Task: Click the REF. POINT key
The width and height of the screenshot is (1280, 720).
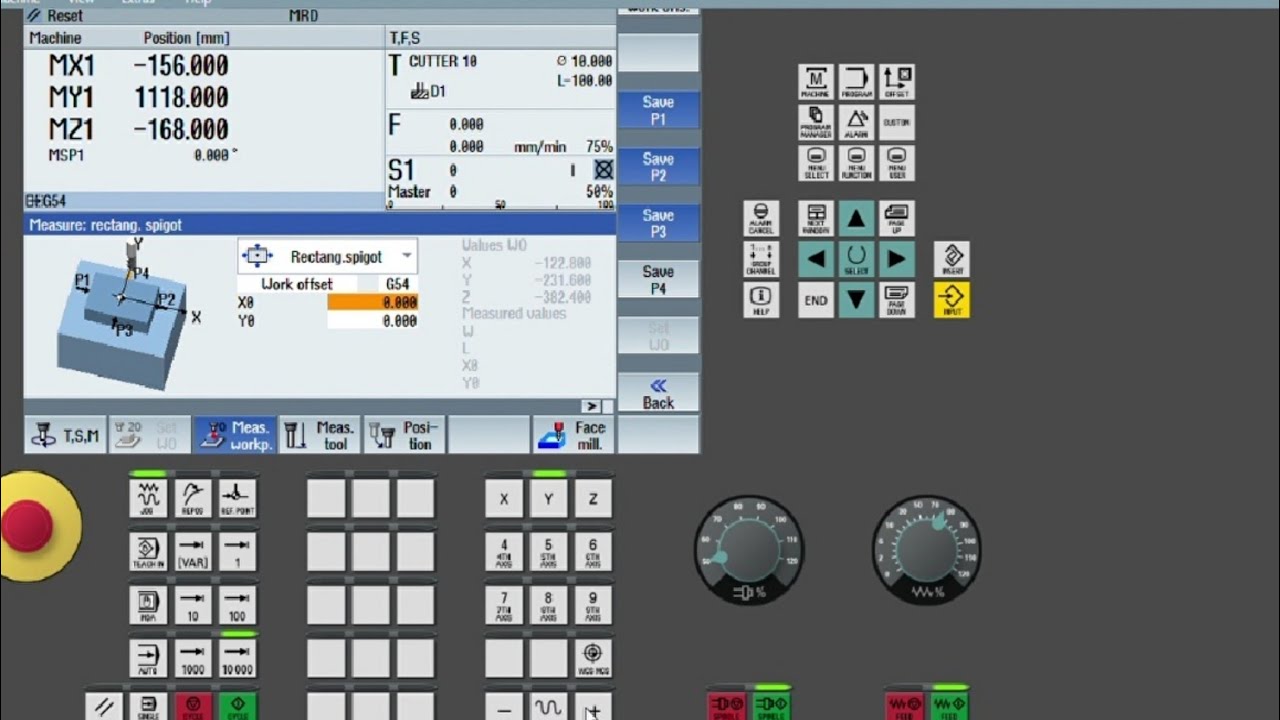Action: (x=238, y=498)
